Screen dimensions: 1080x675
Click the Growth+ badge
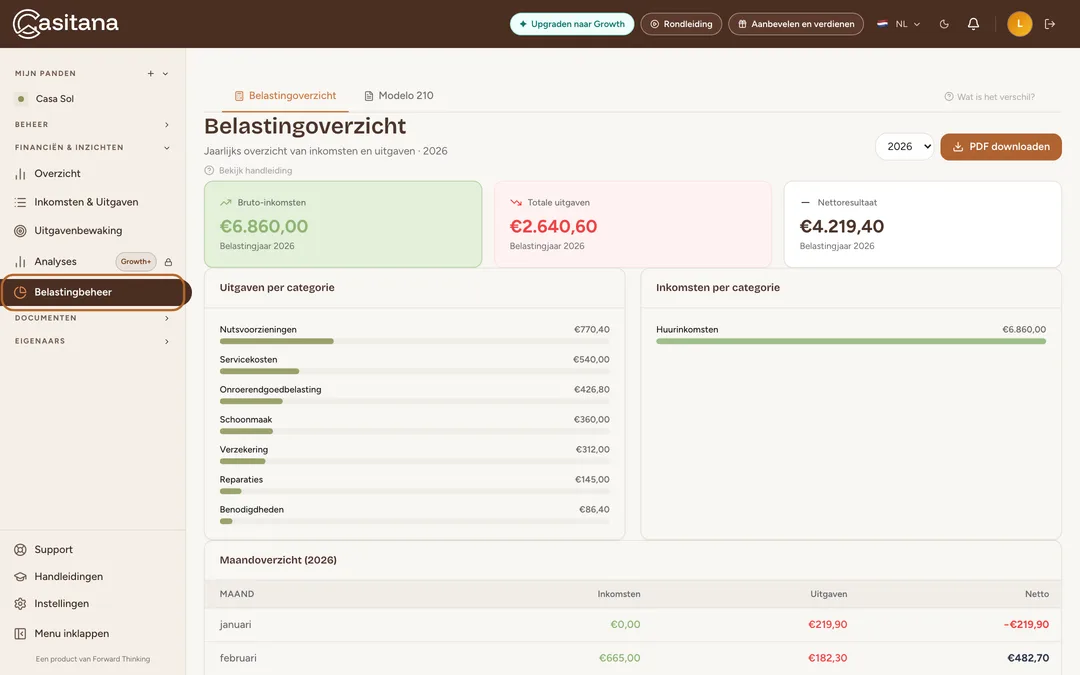coord(136,262)
